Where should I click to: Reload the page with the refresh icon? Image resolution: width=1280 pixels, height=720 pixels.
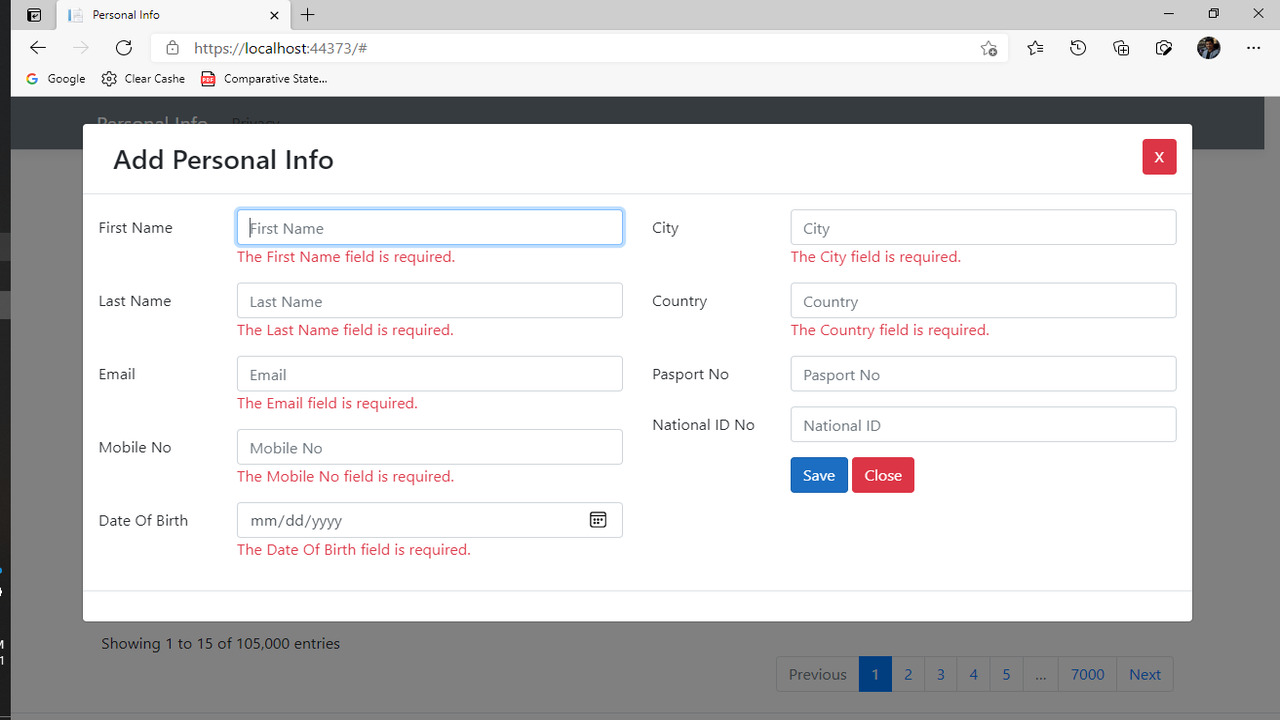point(124,48)
